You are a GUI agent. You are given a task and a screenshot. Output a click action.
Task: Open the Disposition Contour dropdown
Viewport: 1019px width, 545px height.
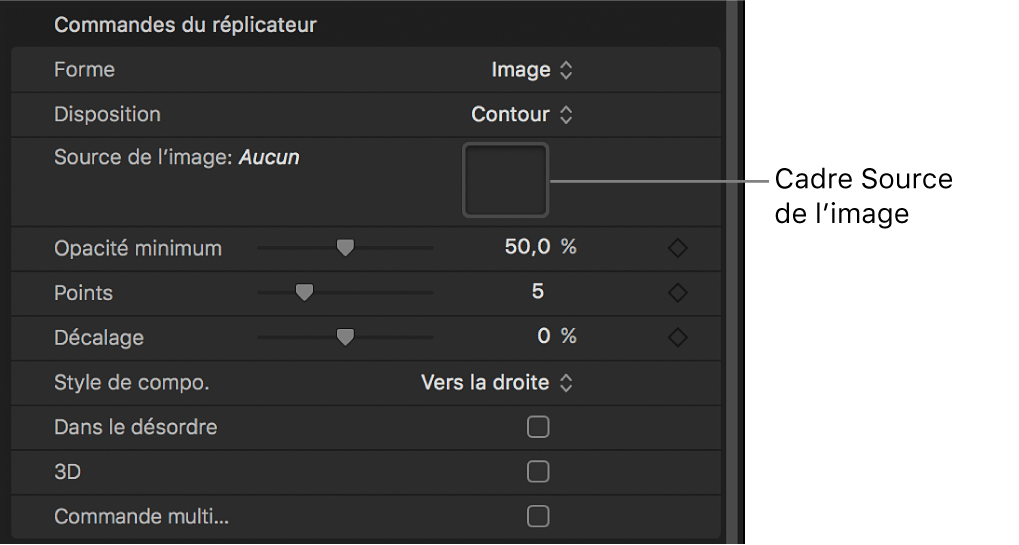pyautogui.click(x=522, y=115)
